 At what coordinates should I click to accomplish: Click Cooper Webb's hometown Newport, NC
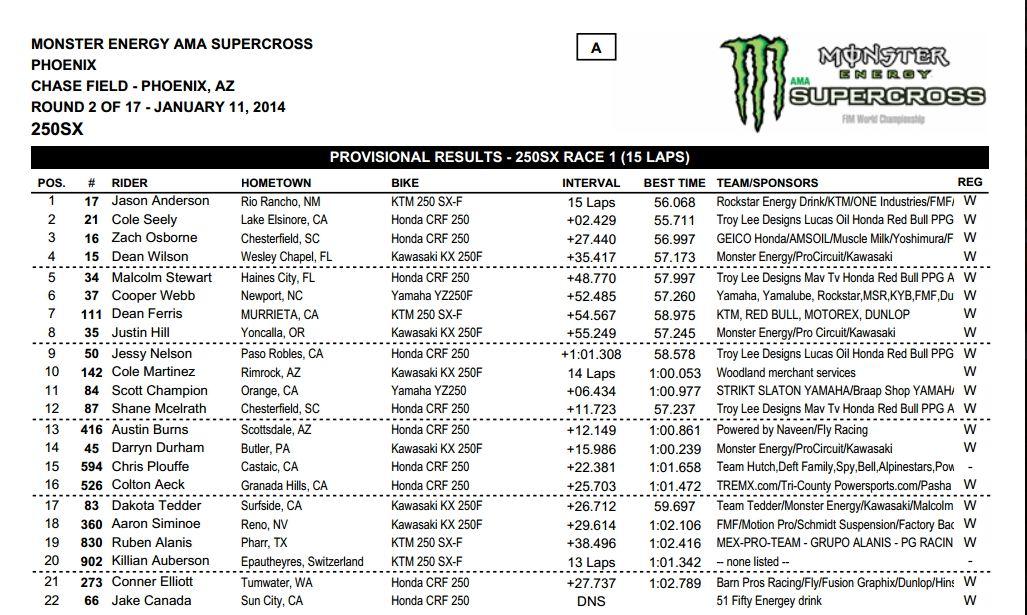(272, 296)
